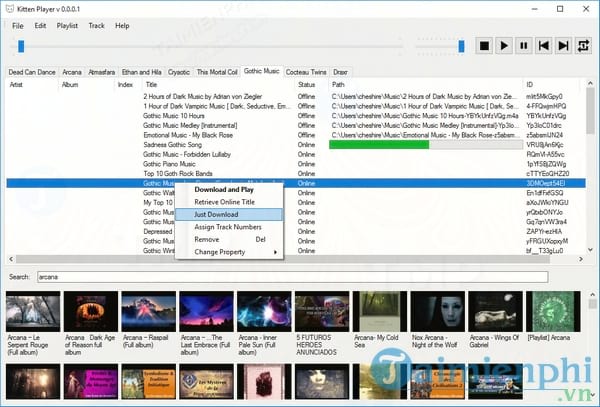The height and width of the screenshot is (407, 600).
Task: Skip to the next track
Action: tap(564, 45)
